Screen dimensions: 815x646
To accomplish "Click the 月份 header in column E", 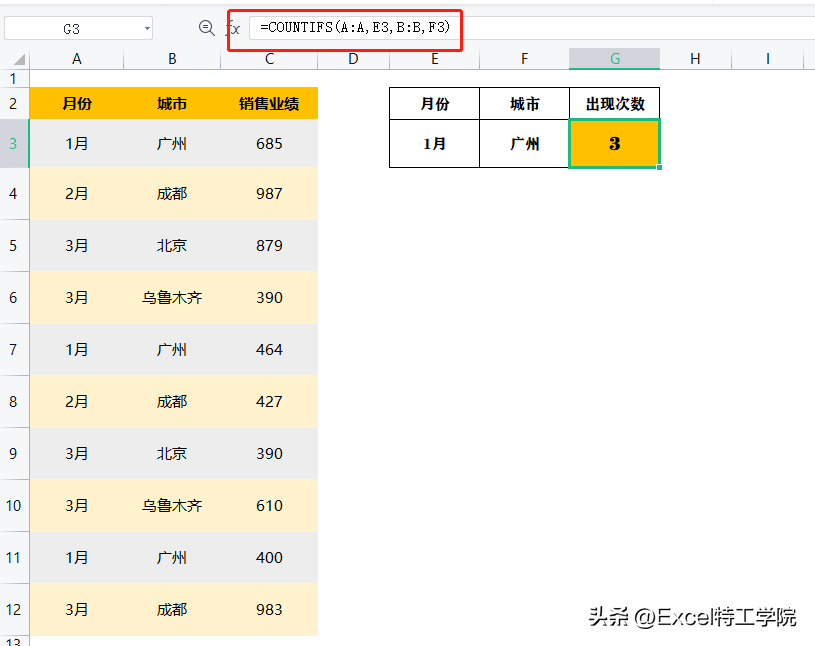I will point(435,103).
